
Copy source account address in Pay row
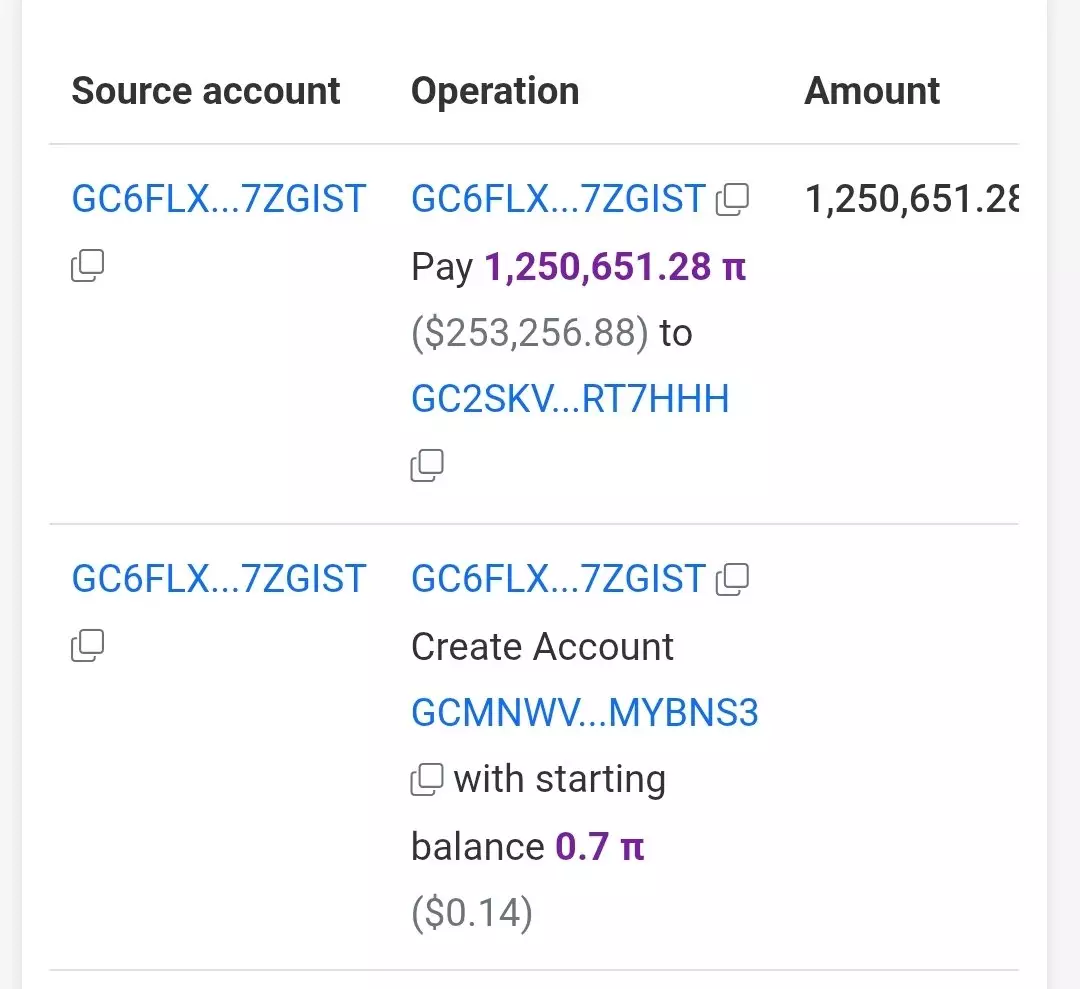(x=88, y=266)
